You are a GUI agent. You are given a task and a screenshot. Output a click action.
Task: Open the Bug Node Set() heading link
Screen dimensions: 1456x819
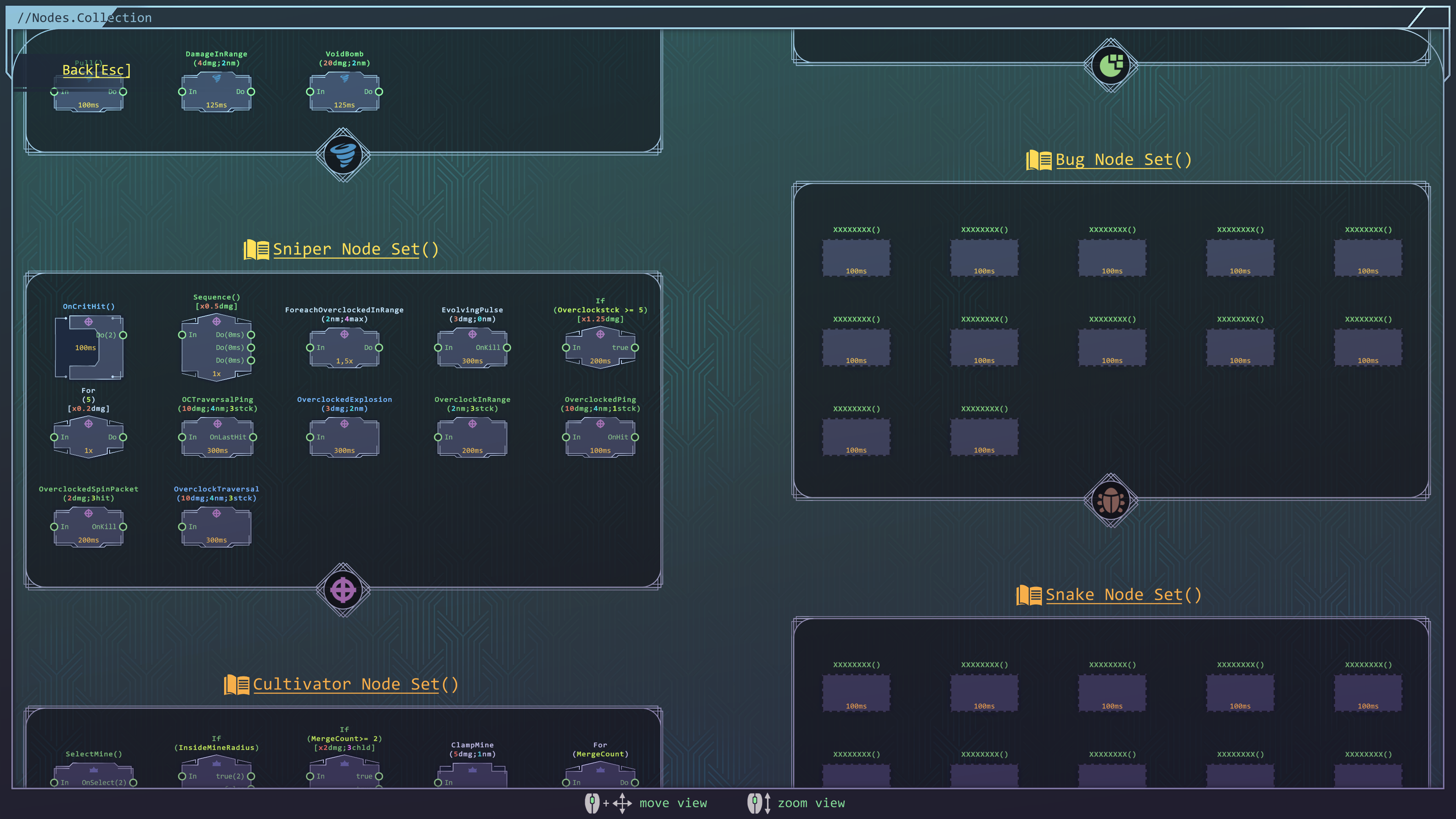[1123, 160]
